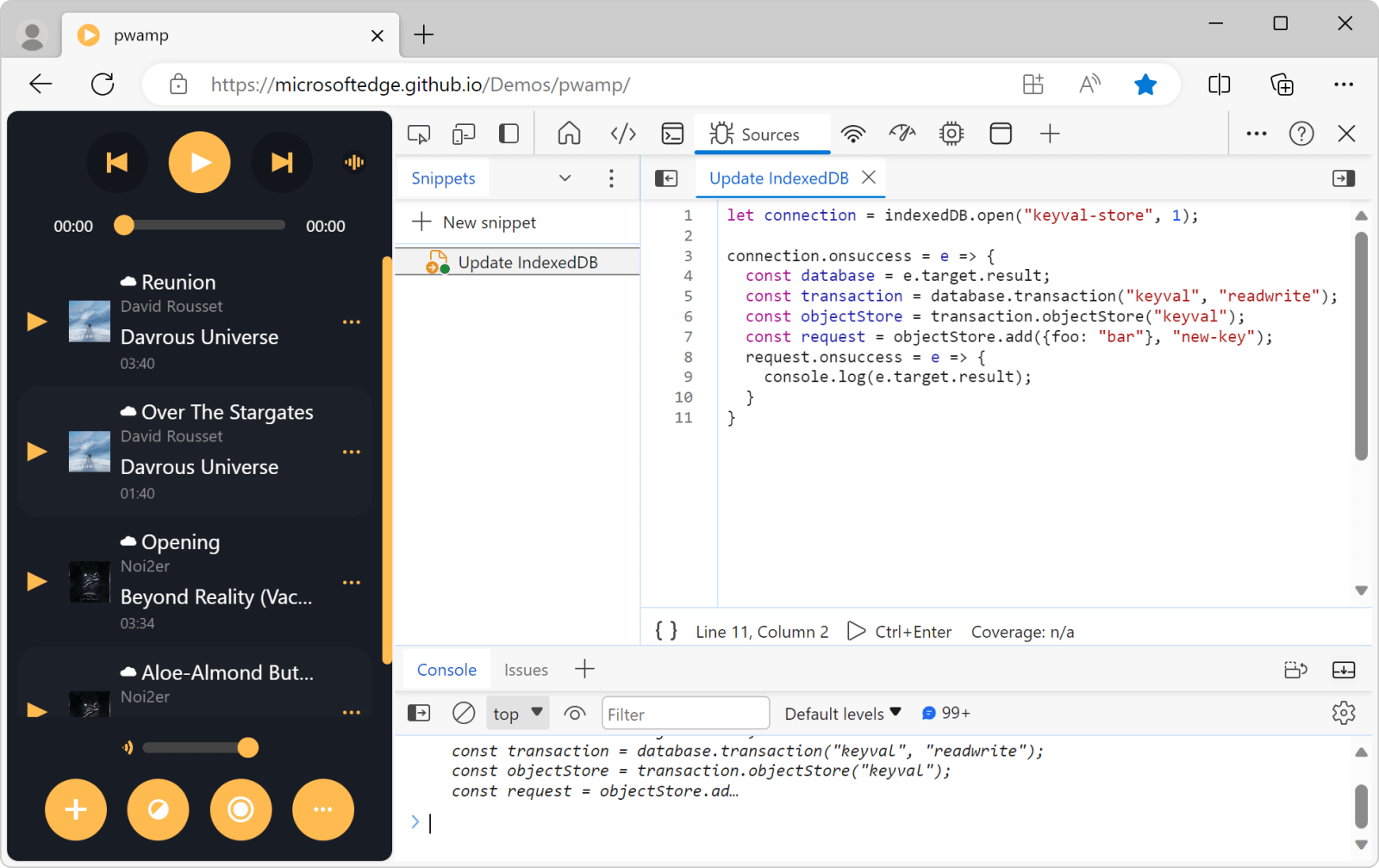Select the inspect element tool
The height and width of the screenshot is (868, 1379).
point(419,134)
